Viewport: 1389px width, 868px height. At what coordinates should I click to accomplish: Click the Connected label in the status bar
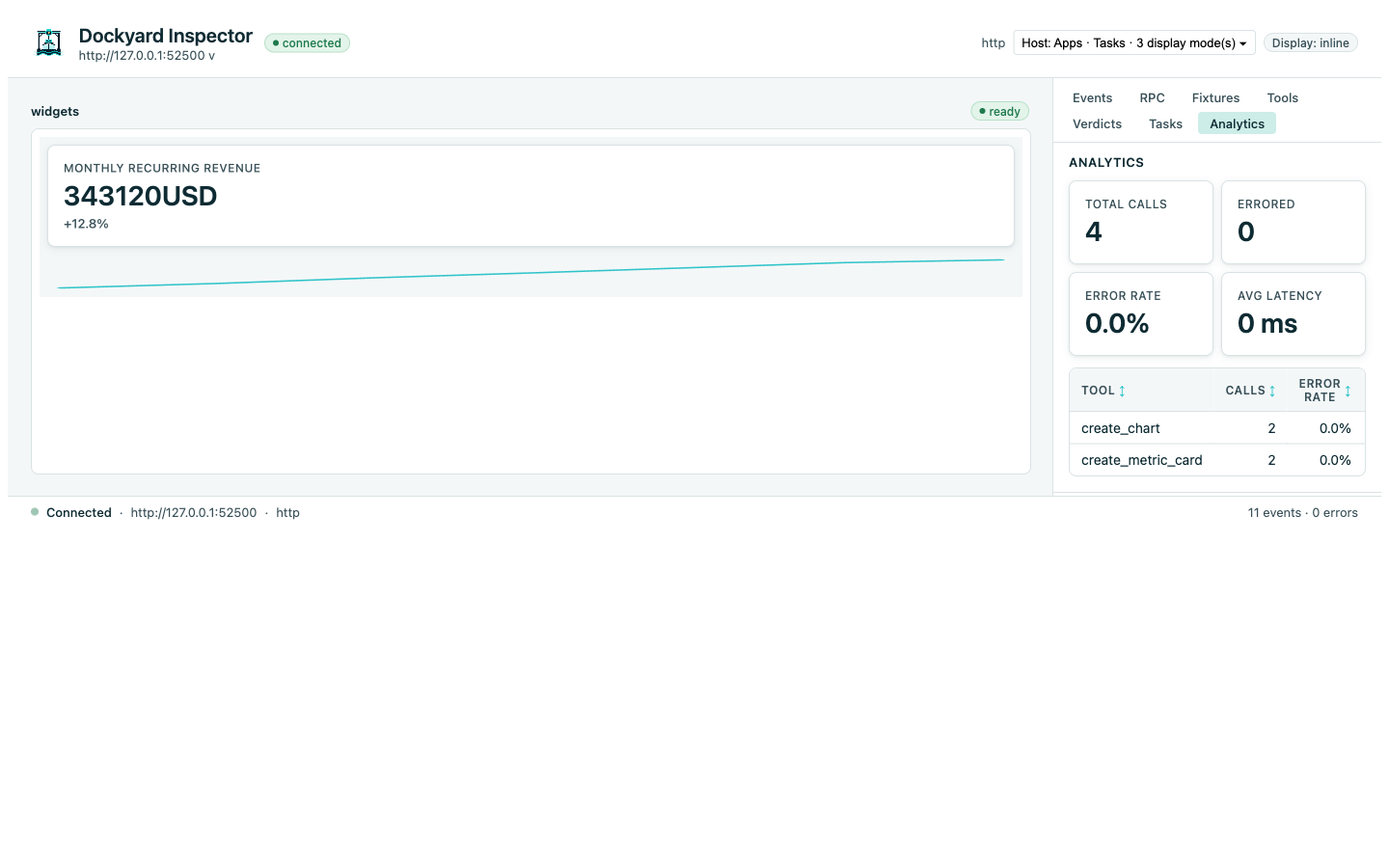pos(79,512)
